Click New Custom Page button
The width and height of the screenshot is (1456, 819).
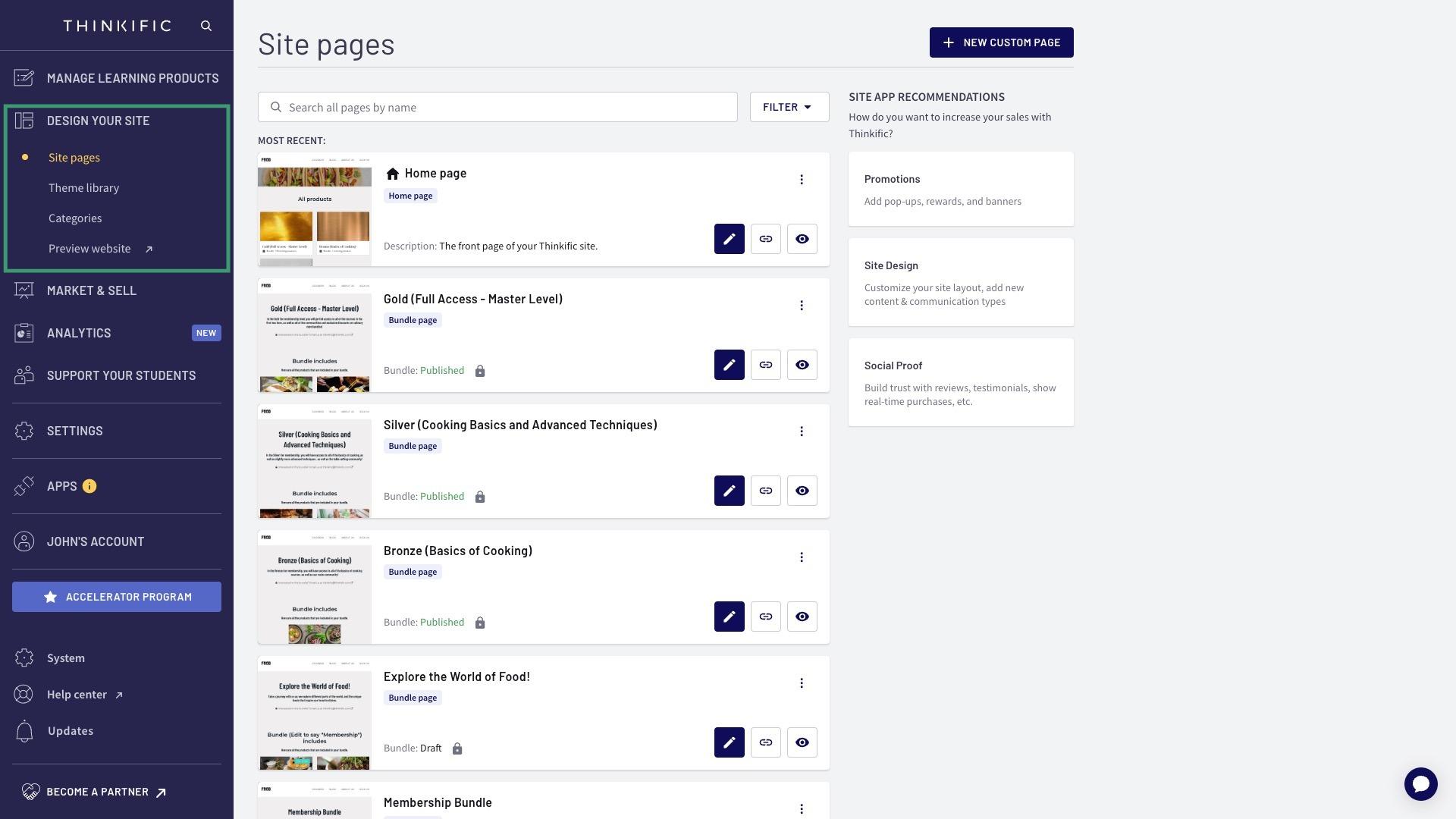[x=1001, y=42]
